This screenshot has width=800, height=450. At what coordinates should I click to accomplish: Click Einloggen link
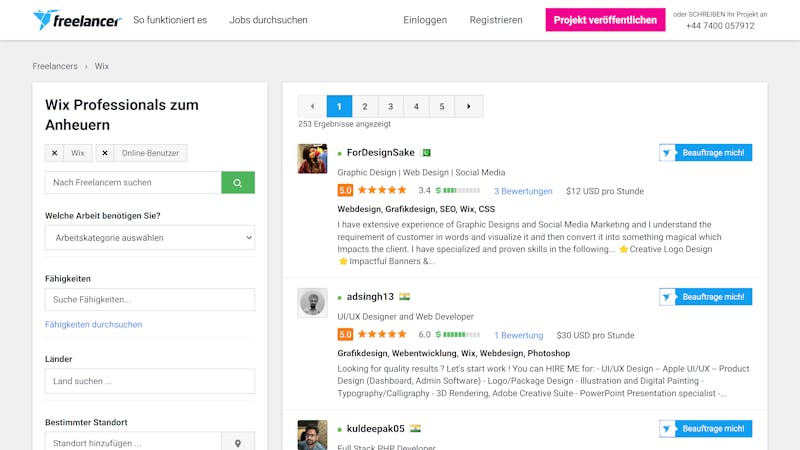[425, 20]
